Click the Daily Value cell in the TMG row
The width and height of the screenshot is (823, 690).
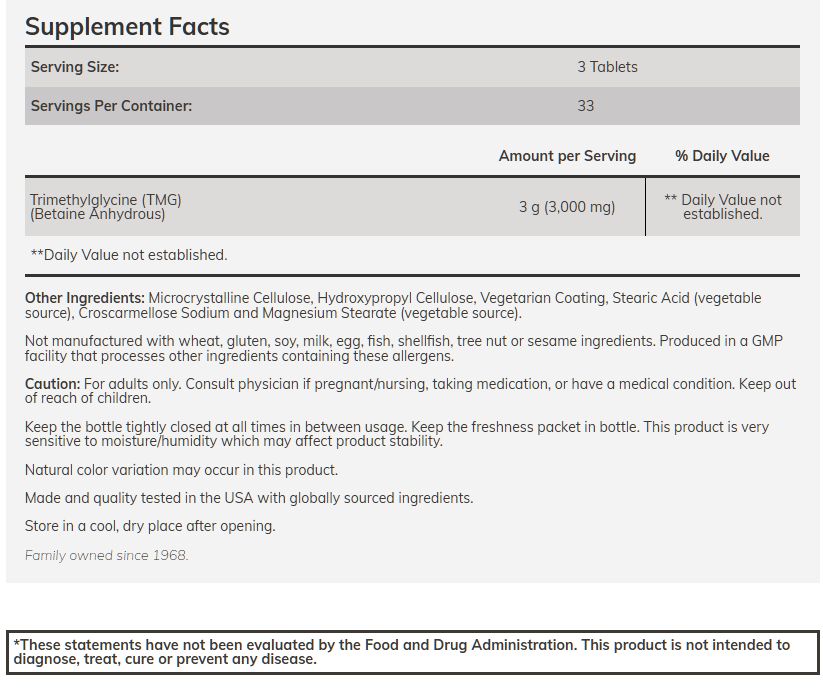(x=723, y=207)
